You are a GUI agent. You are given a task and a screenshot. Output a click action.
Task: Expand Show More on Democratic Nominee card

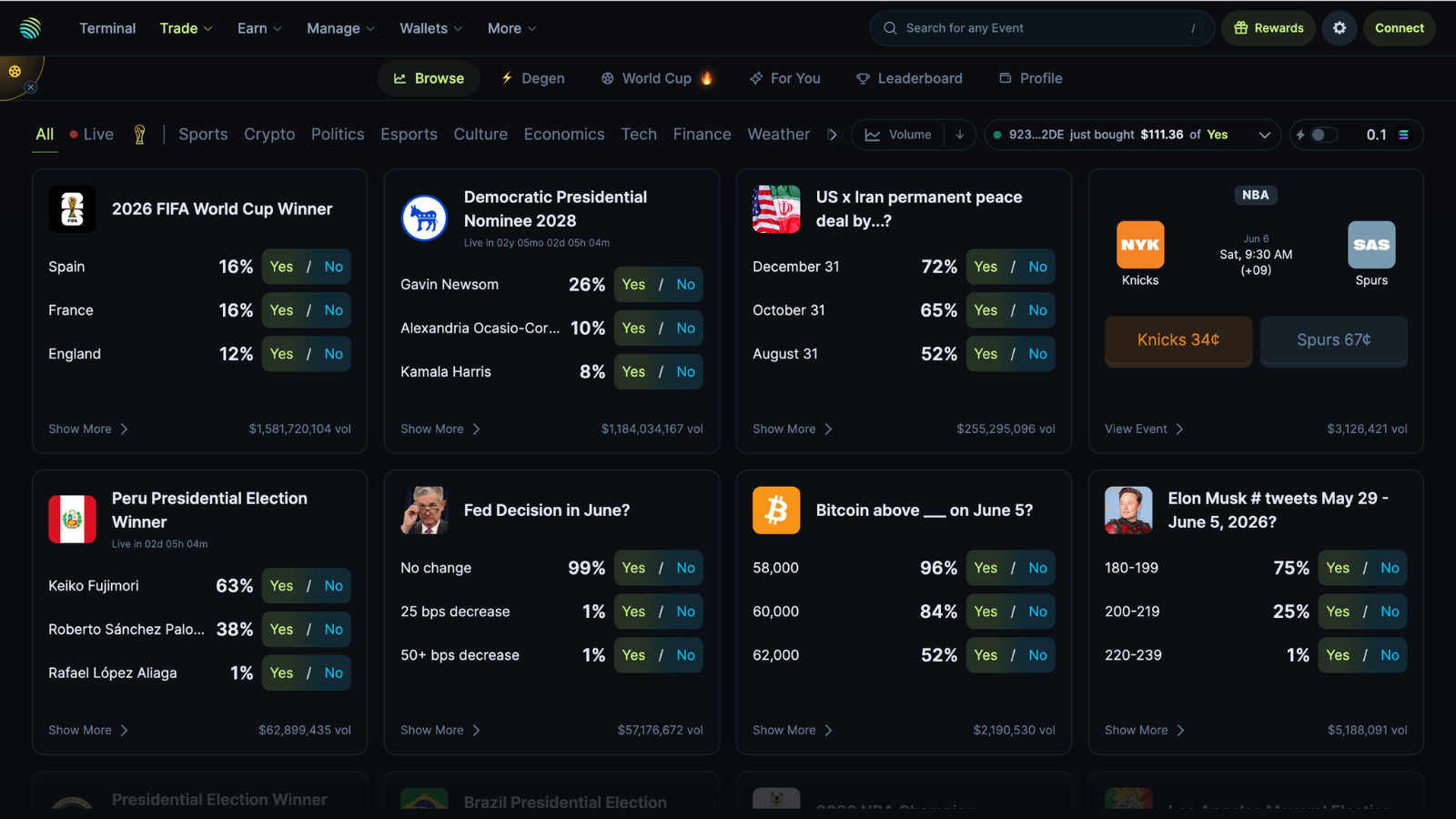[x=440, y=429]
